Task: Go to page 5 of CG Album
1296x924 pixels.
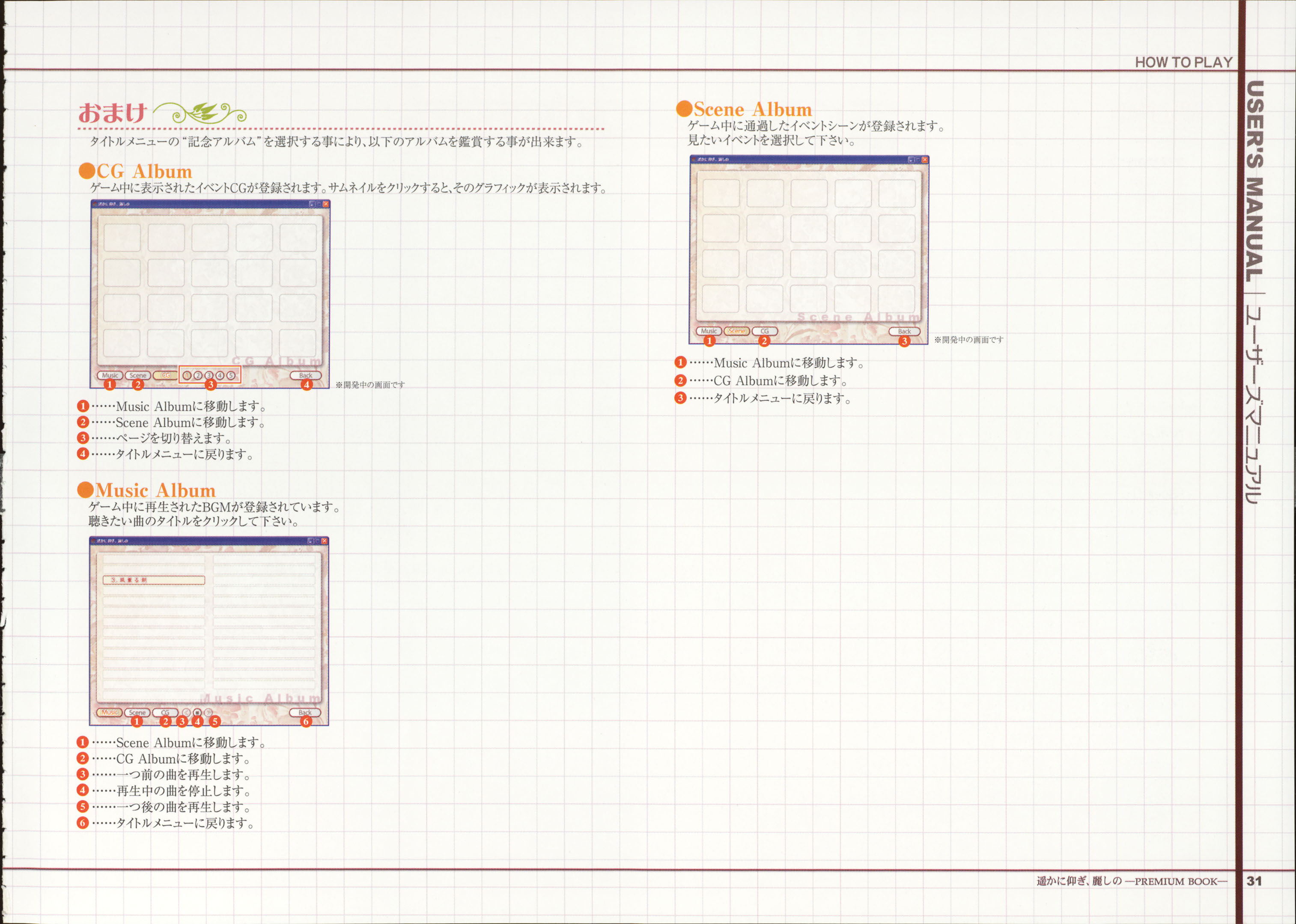Action: click(x=231, y=375)
